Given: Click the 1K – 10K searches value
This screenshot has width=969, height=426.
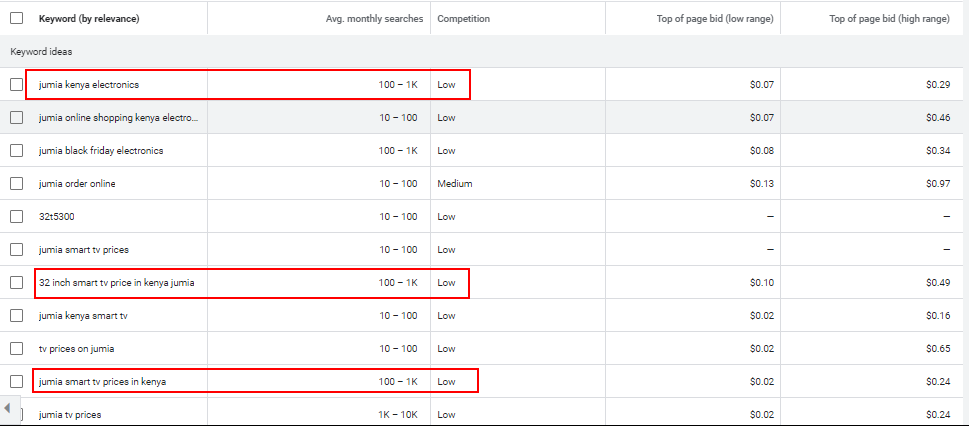Looking at the screenshot, I should click(x=397, y=414).
